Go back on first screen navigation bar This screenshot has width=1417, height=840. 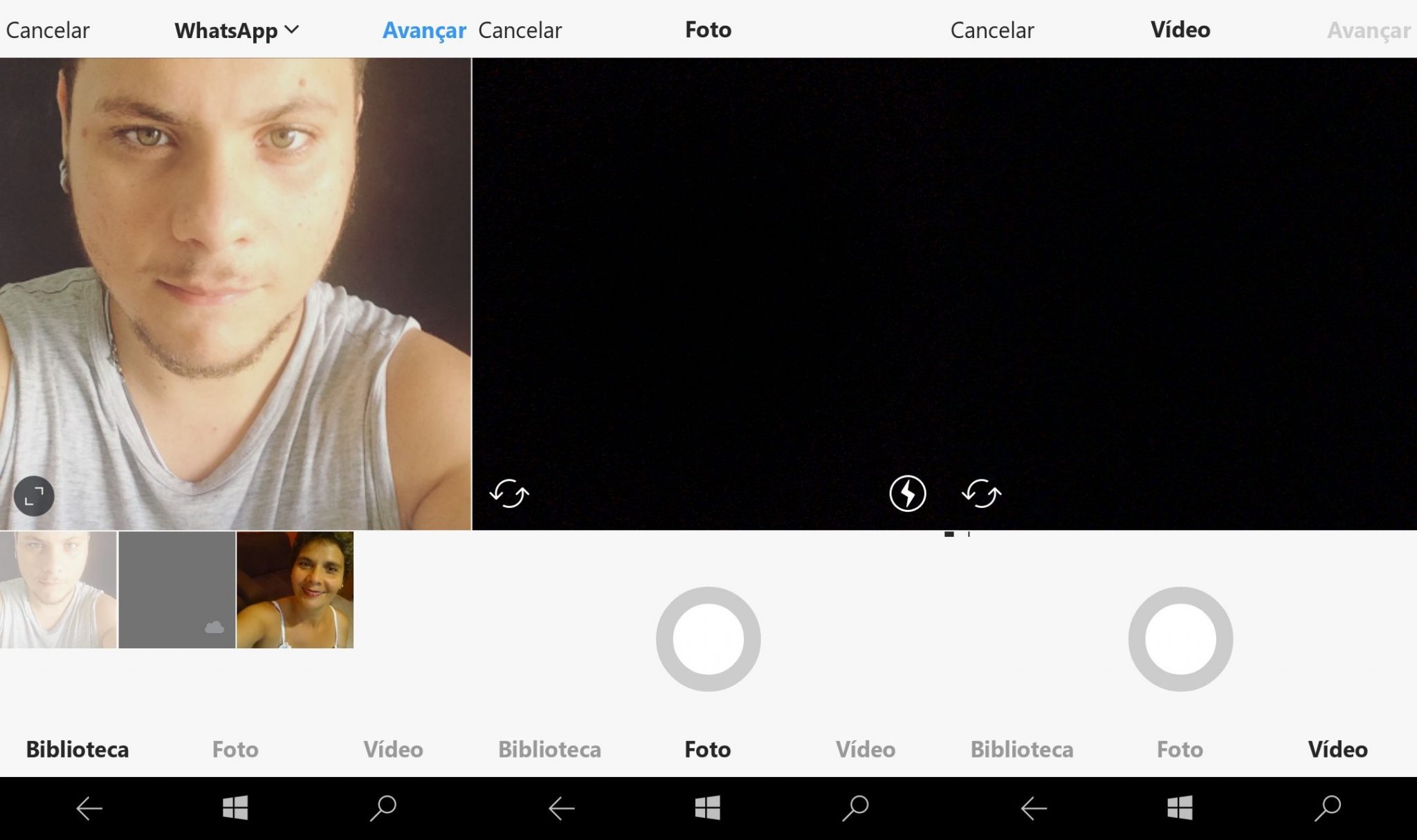point(89,807)
